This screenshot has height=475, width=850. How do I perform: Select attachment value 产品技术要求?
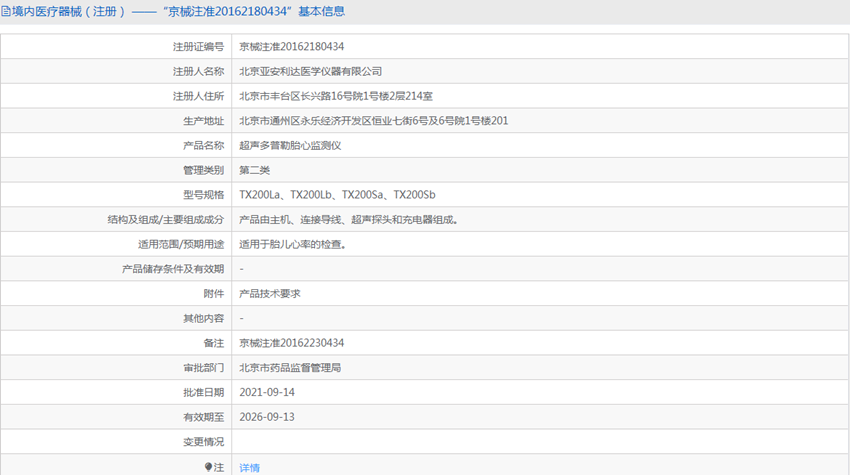269,294
